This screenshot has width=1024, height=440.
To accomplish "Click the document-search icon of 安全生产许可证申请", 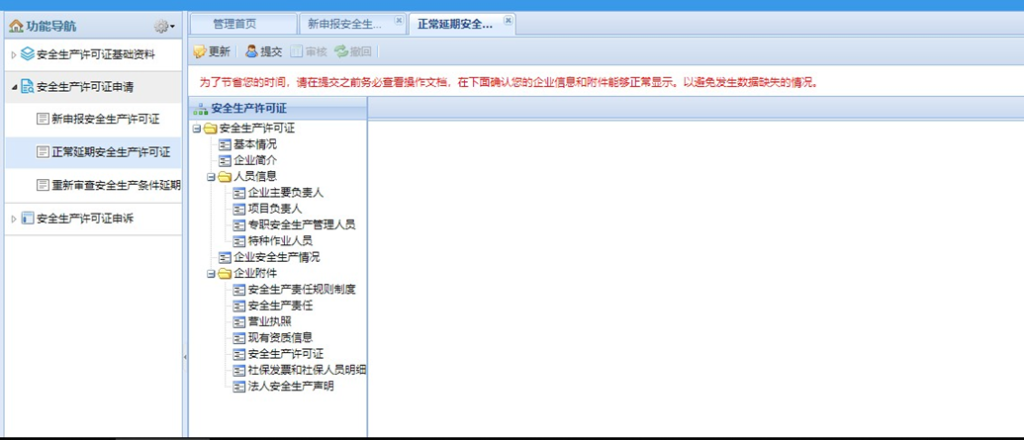I will [27, 87].
